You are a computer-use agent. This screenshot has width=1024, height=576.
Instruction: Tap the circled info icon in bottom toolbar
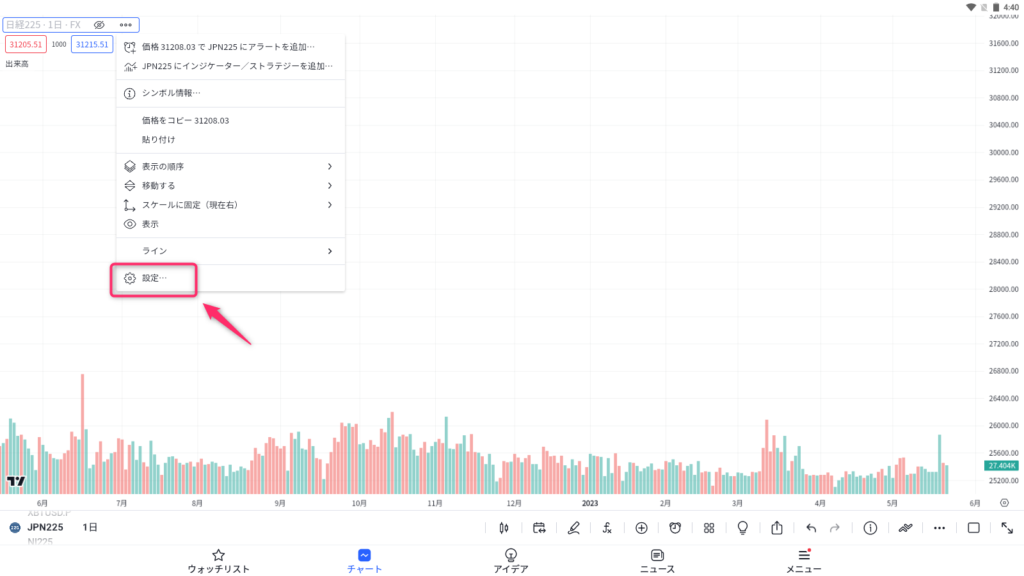click(870, 528)
